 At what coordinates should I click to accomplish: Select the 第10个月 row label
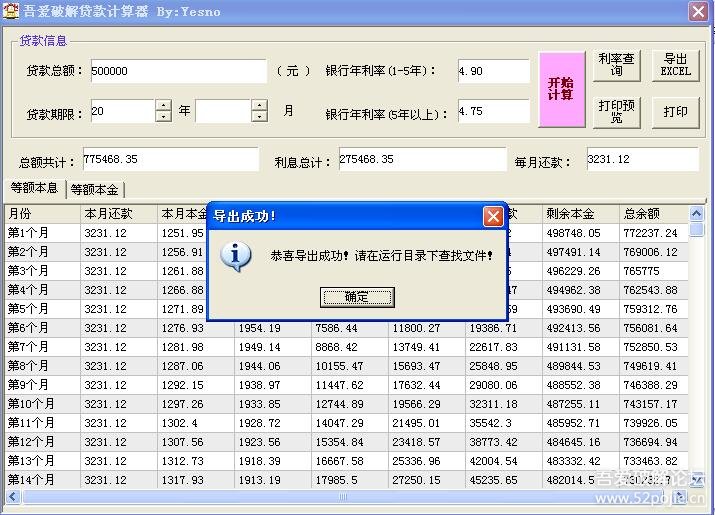[x=31, y=404]
